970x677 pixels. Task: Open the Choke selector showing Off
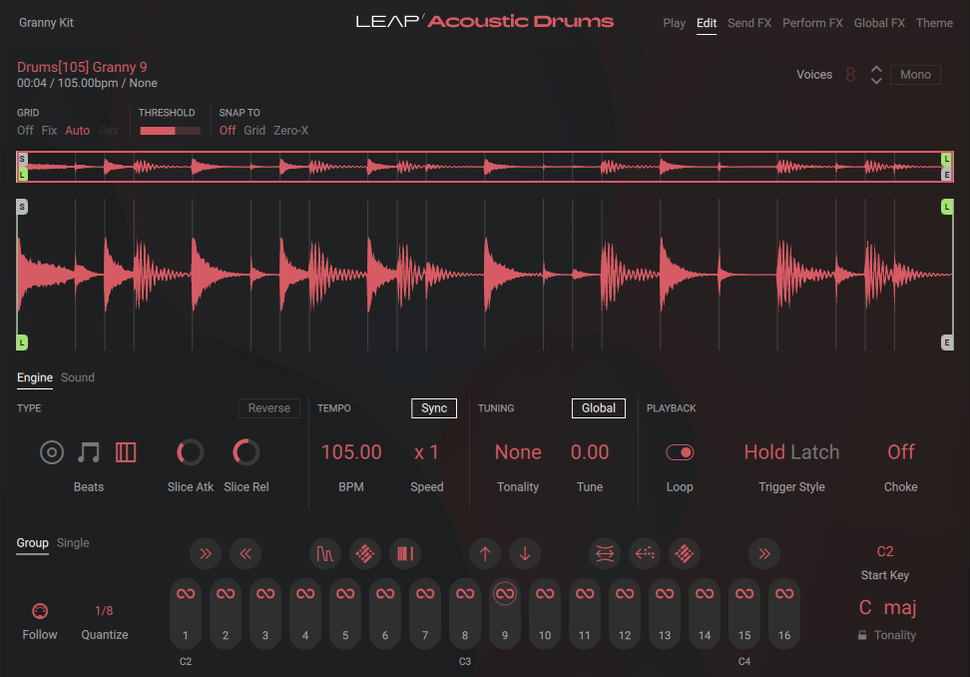[899, 452]
